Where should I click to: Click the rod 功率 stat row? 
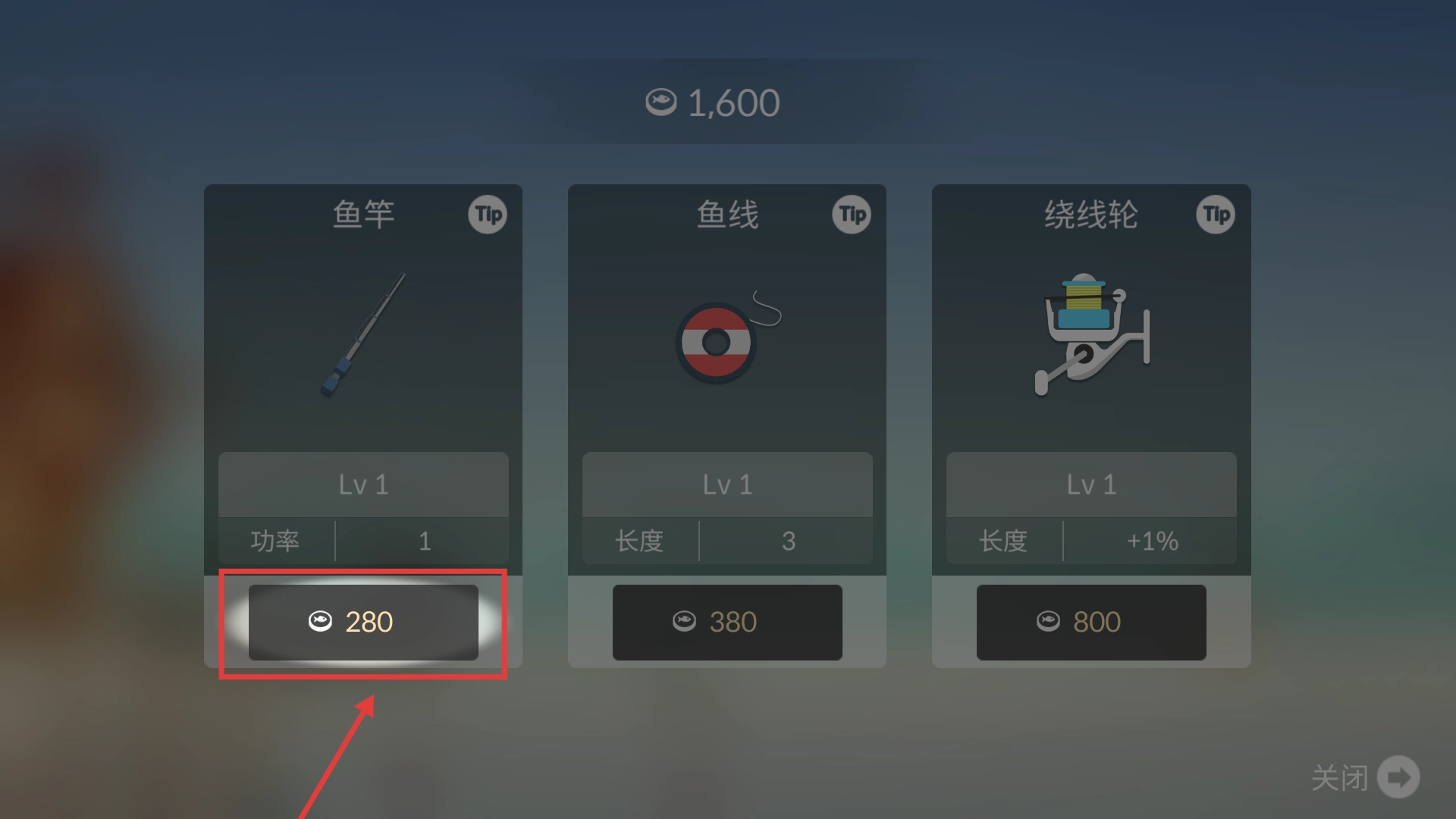[x=363, y=541]
